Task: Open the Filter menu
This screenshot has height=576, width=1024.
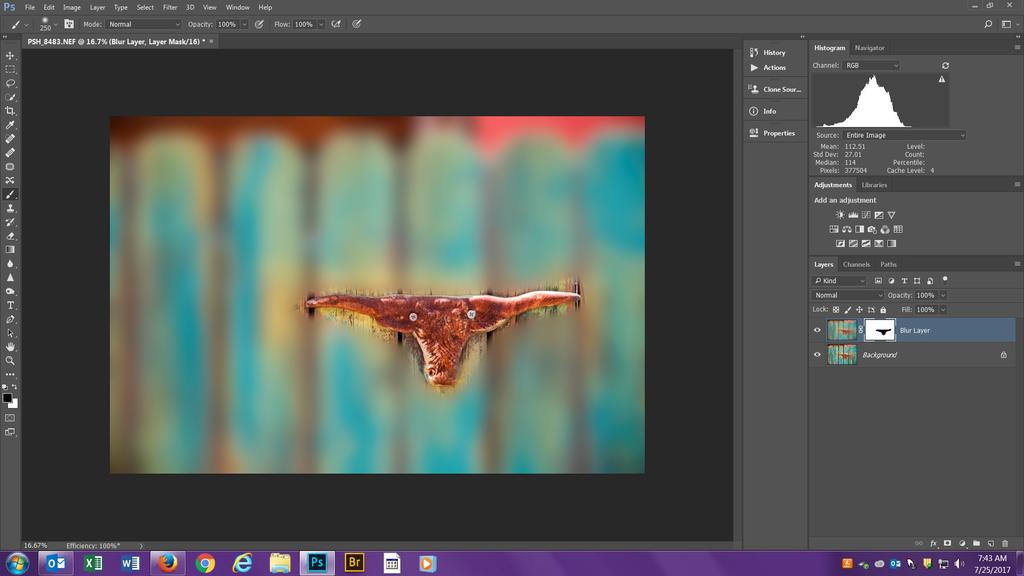Action: click(170, 7)
